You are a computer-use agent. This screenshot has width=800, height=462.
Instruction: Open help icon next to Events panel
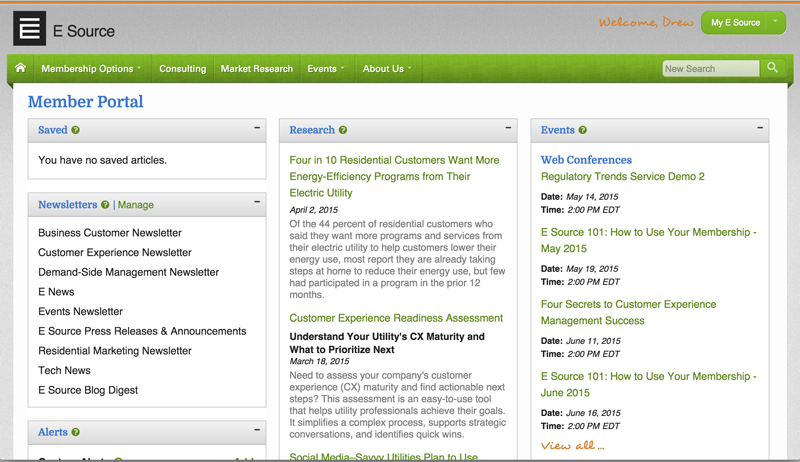point(583,130)
